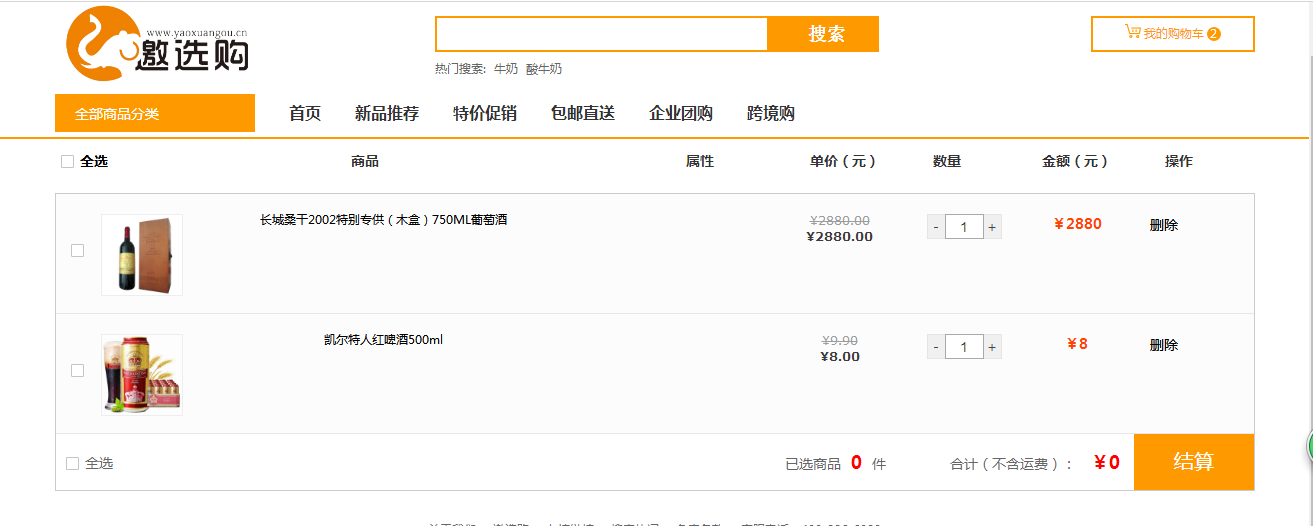The image size is (1313, 526).
Task: Open 特价促销 navigation tab
Action: pyautogui.click(x=485, y=113)
